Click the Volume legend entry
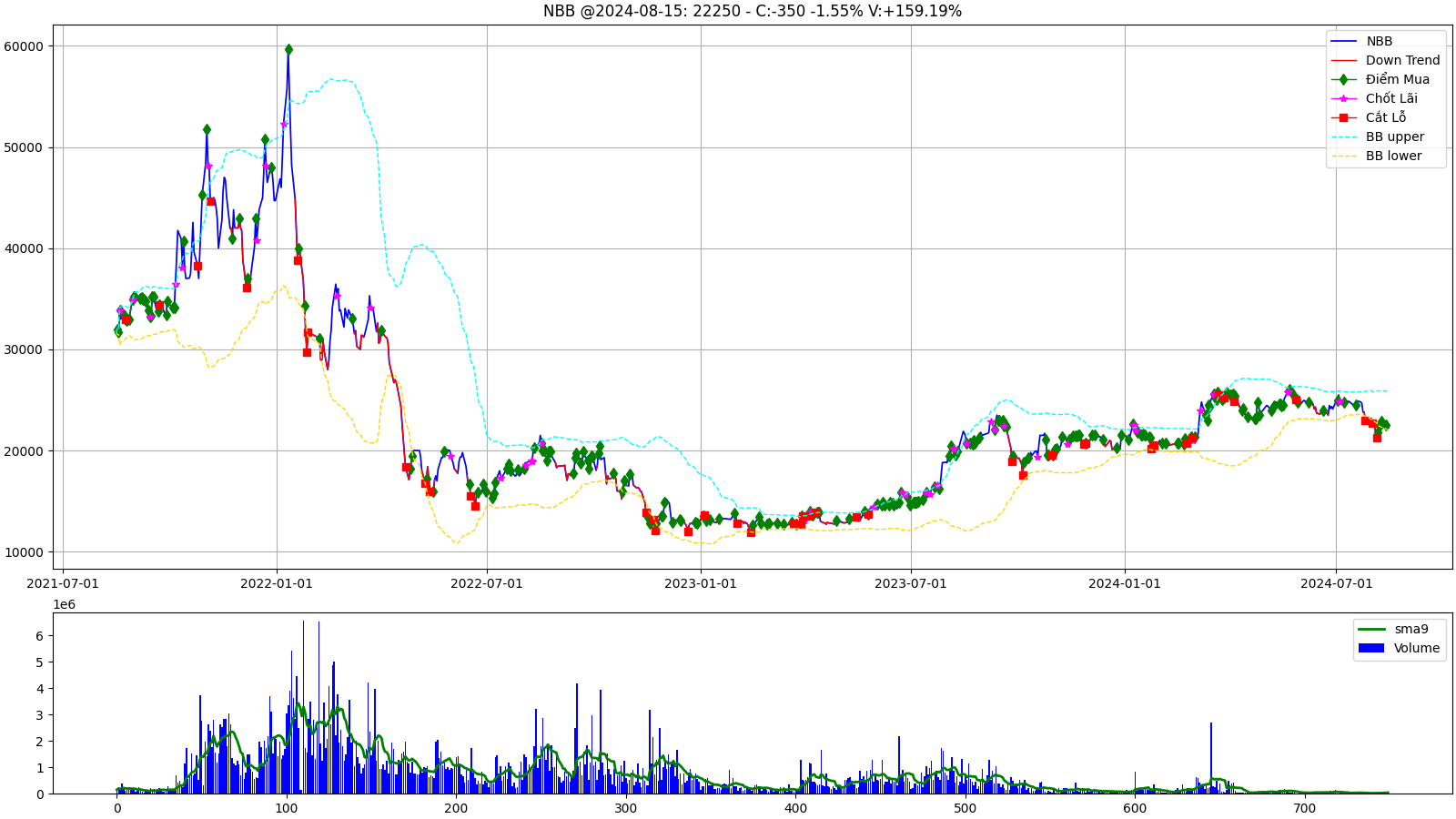The height and width of the screenshot is (819, 1456). pos(1399,648)
